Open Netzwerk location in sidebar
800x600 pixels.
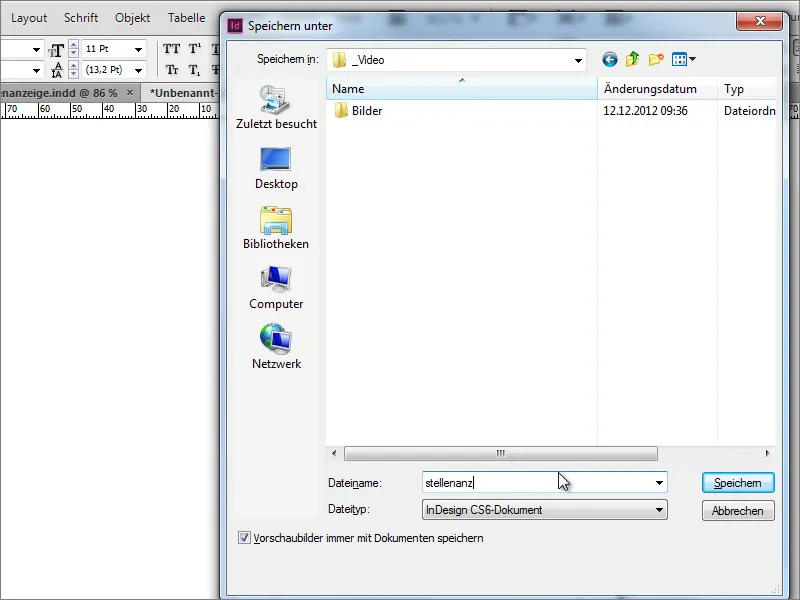pos(276,347)
